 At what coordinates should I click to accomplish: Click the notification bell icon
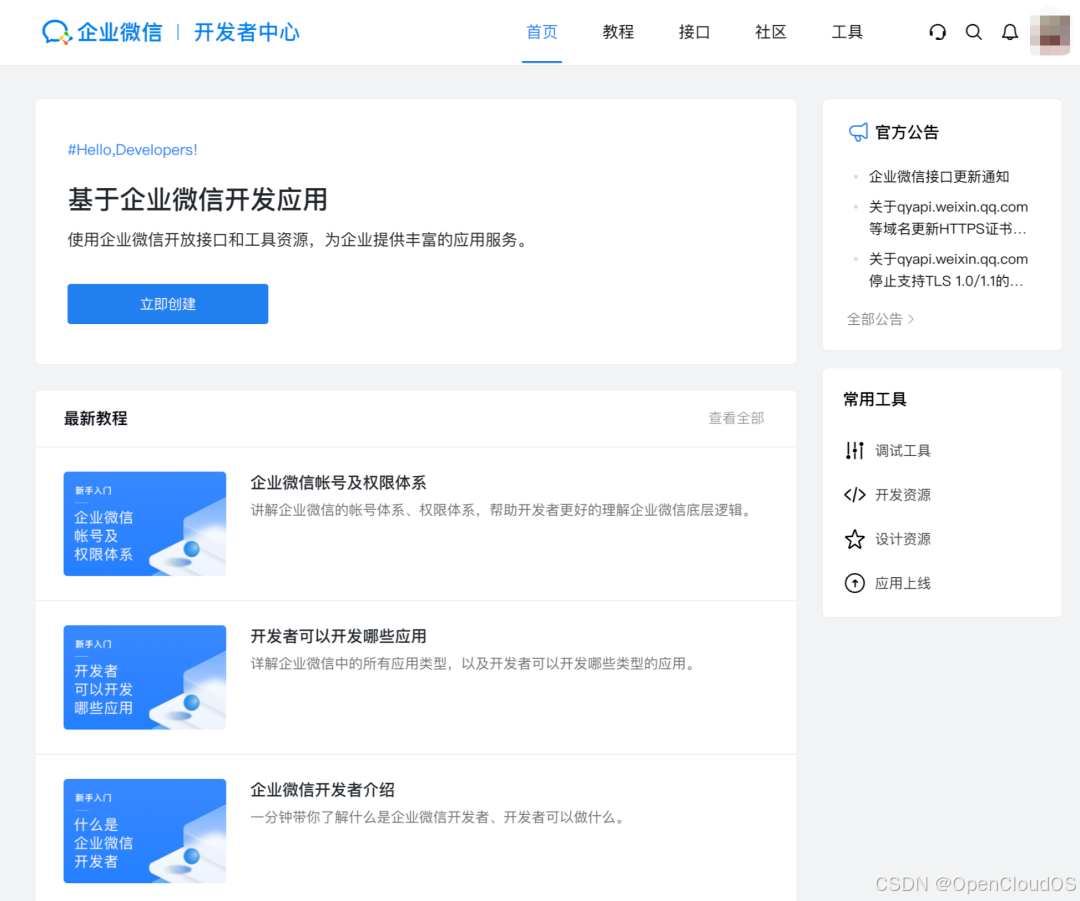click(1009, 32)
